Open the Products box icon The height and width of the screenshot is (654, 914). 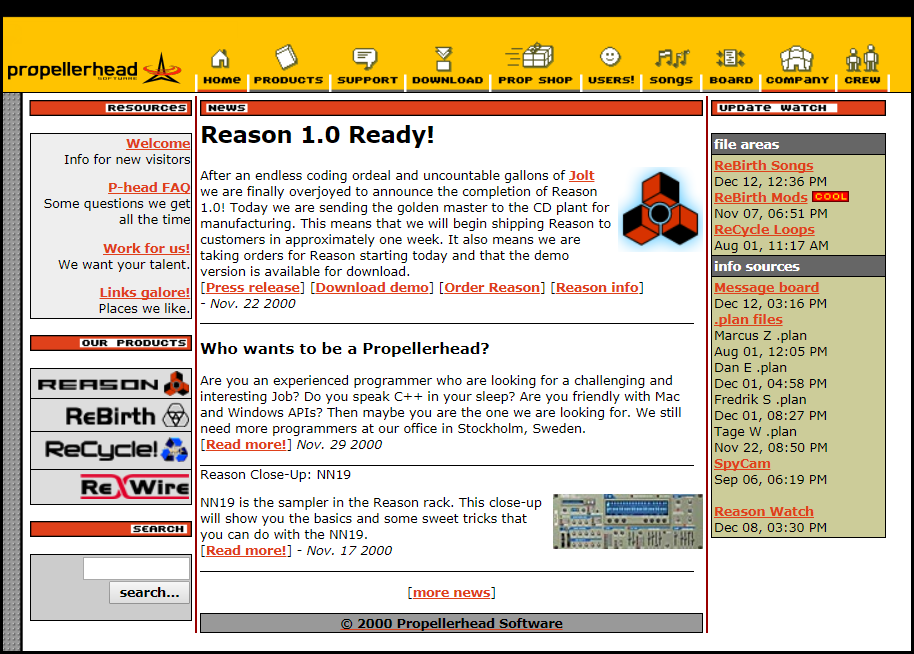(286, 57)
